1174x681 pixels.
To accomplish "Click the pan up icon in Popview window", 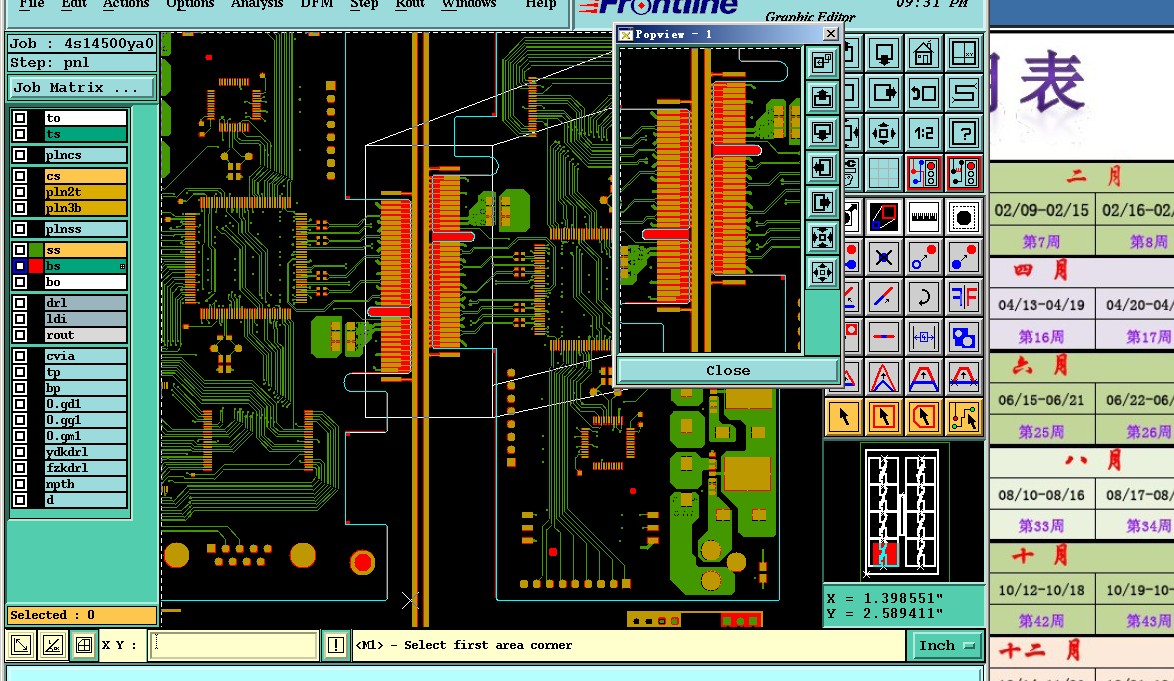I will (822, 97).
